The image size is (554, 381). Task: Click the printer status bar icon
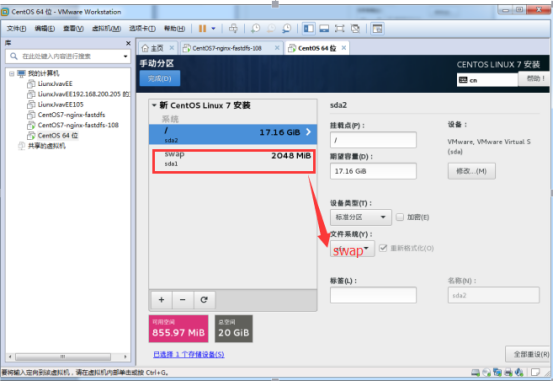click(508, 372)
